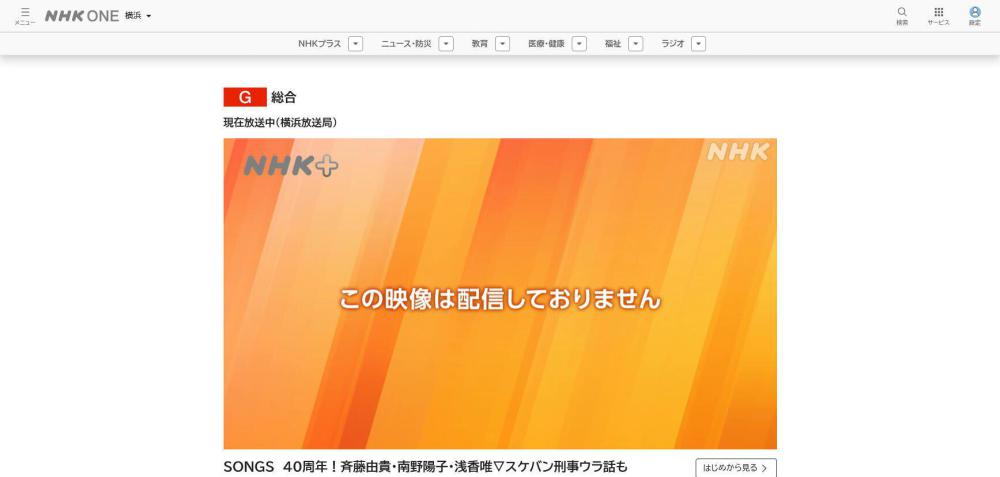Click the NHK ONE logo
This screenshot has height=477, width=1000.
point(82,16)
